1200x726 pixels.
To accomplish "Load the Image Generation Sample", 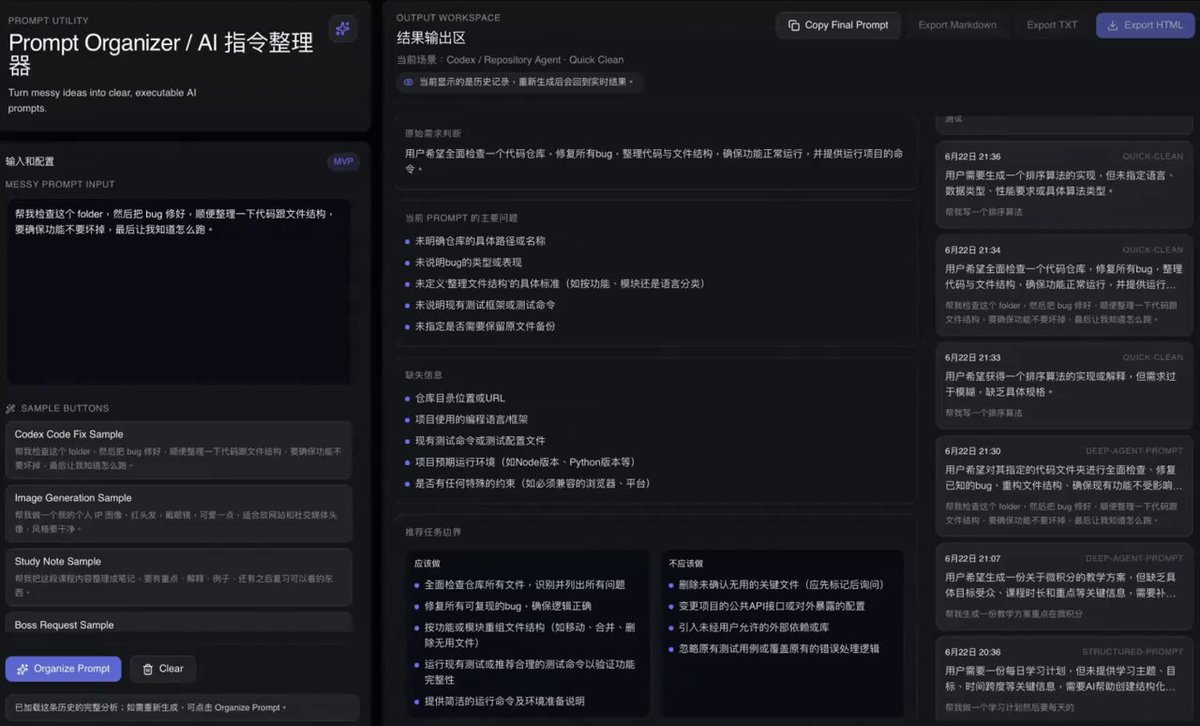I will pyautogui.click(x=178, y=513).
